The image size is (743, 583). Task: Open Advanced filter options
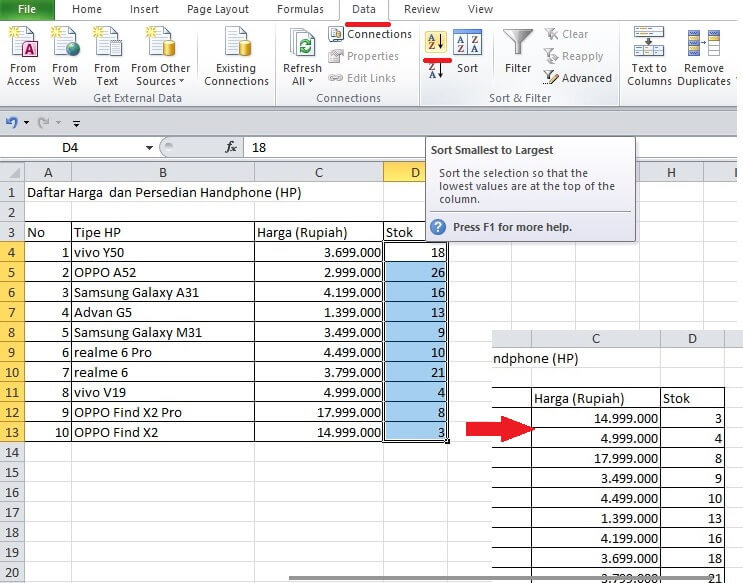[x=578, y=78]
